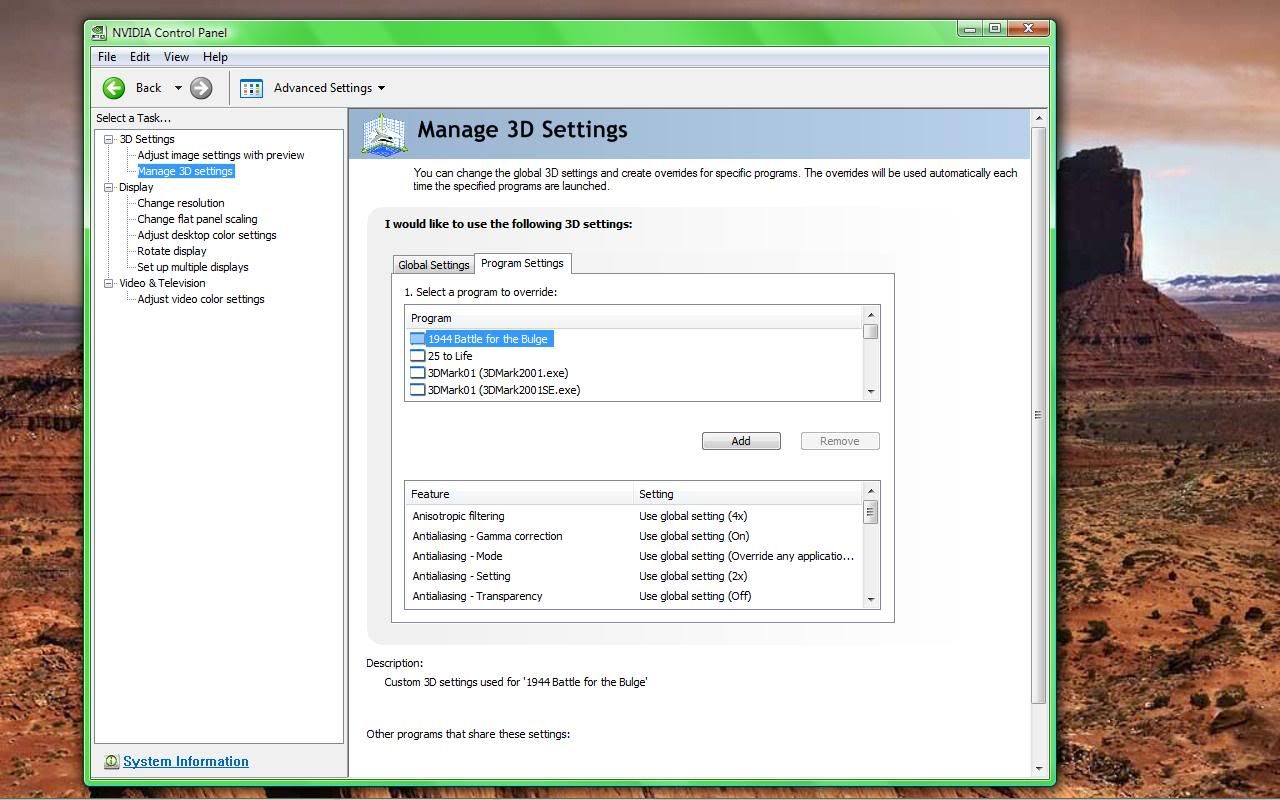The image size is (1280, 800).
Task: Click the Setting column header
Action: pos(748,494)
